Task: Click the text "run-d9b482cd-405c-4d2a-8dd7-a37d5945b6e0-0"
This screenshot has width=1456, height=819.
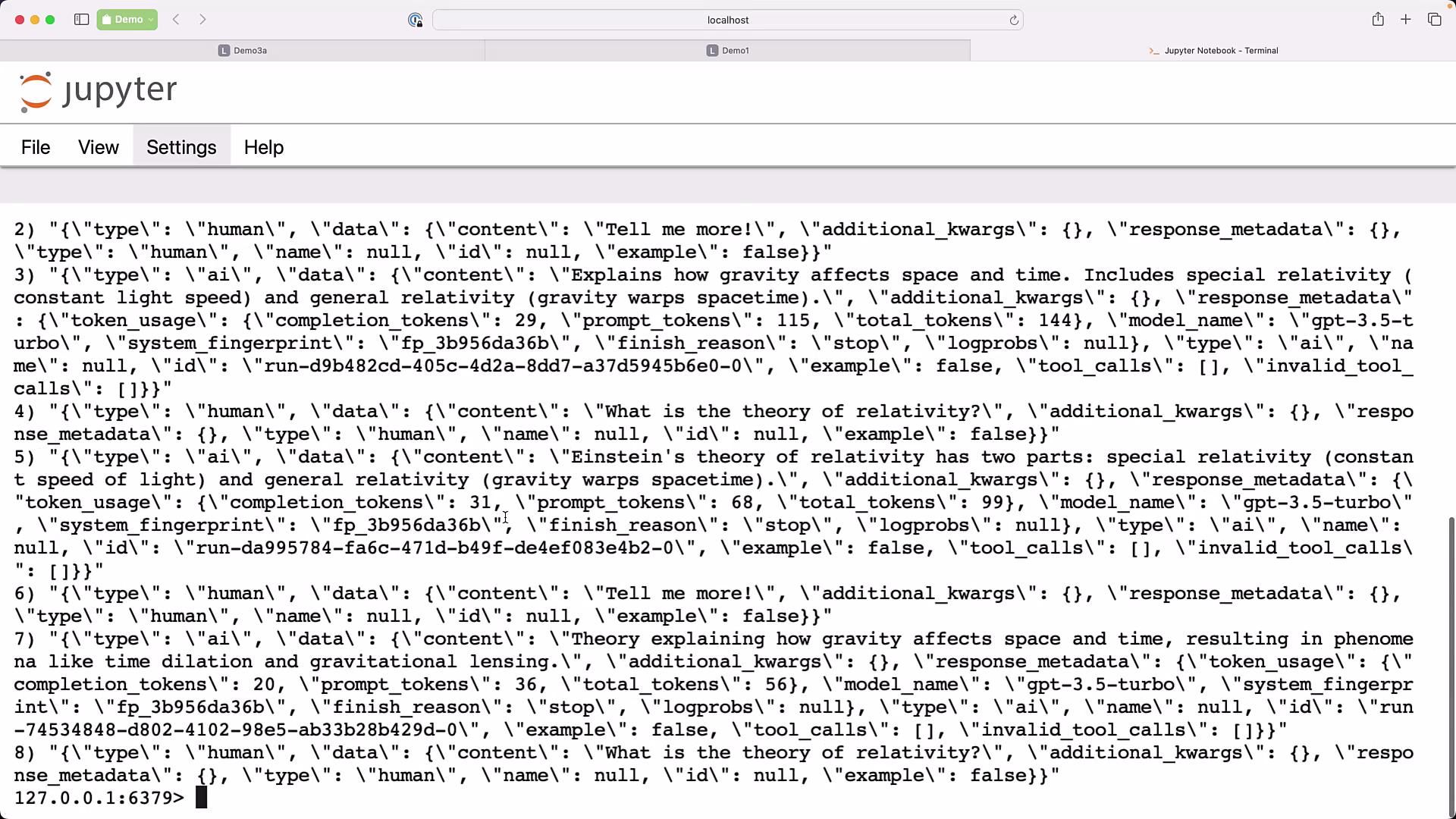Action: [x=502, y=366]
